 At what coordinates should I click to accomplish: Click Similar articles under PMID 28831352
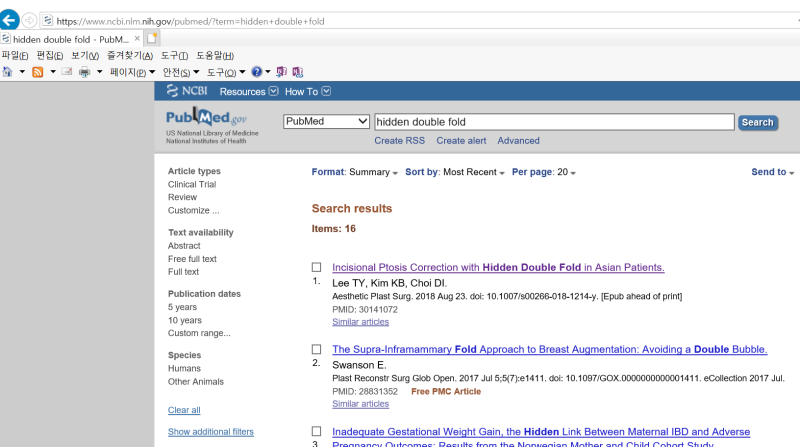pos(360,404)
